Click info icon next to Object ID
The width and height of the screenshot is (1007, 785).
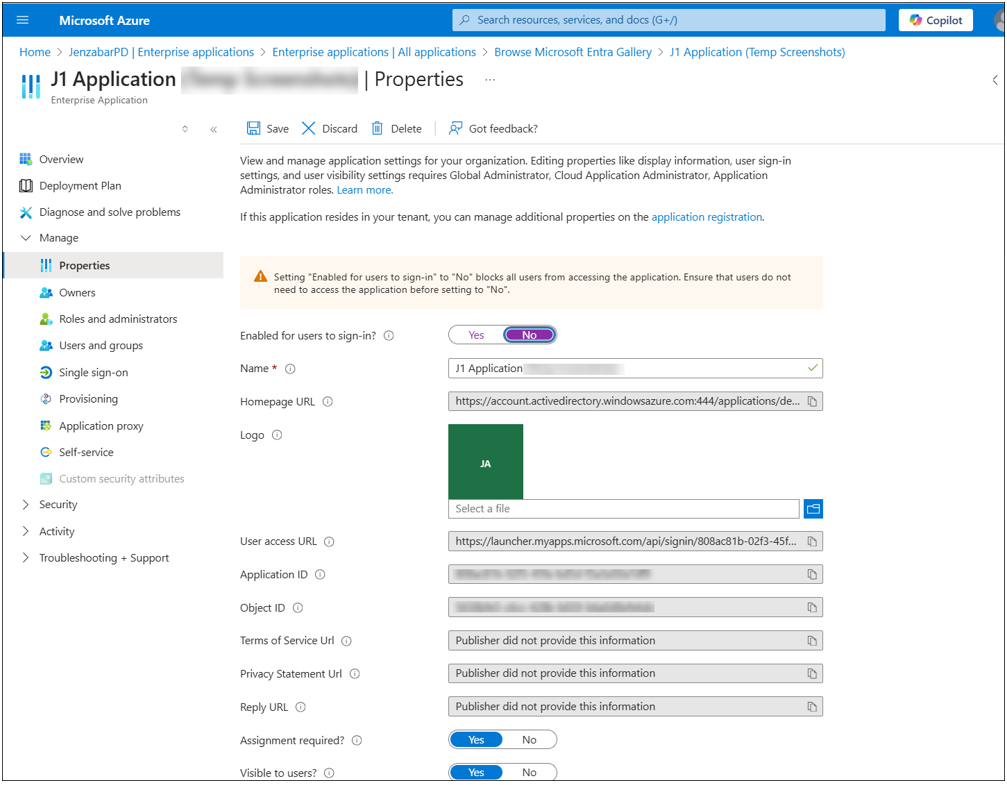[x=298, y=608]
